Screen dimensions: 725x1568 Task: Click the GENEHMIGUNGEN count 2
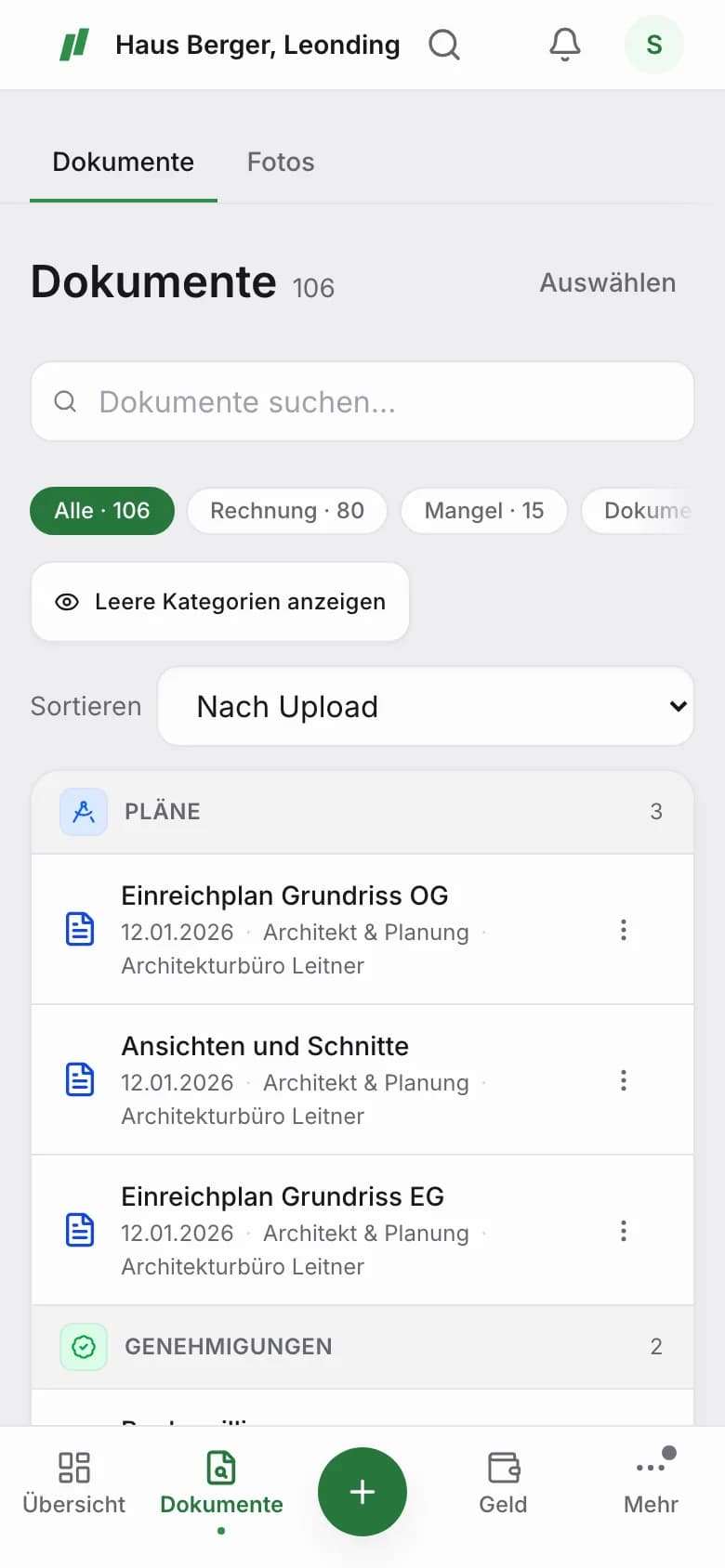(x=656, y=1347)
